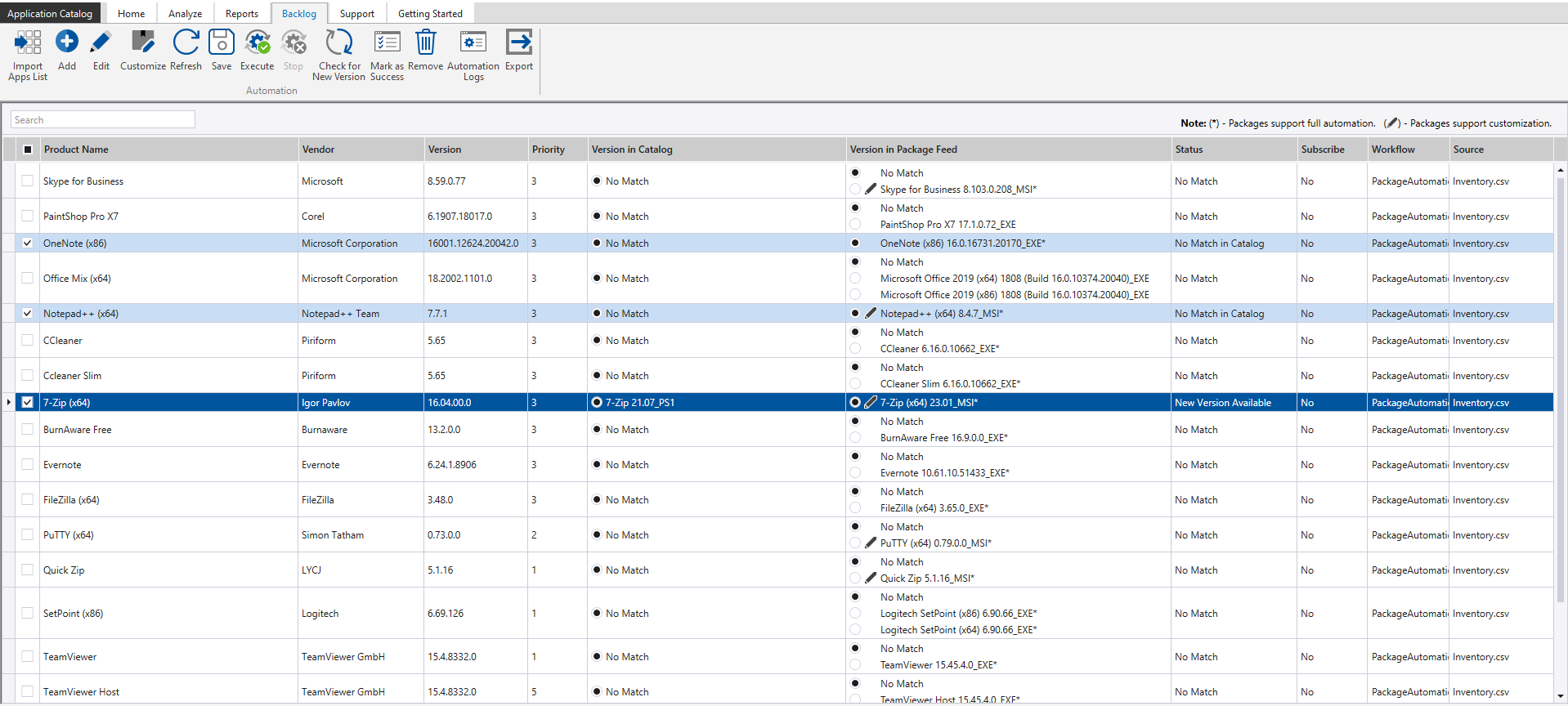
Task: Expand the 7-Zip (x64) row indicator arrow
Action: 9,403
